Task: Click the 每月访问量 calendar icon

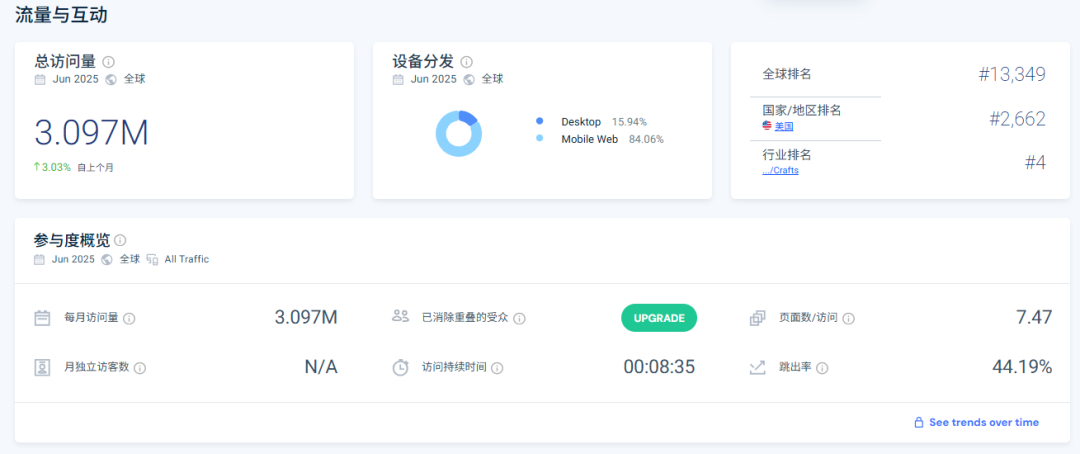Action: click(x=42, y=318)
